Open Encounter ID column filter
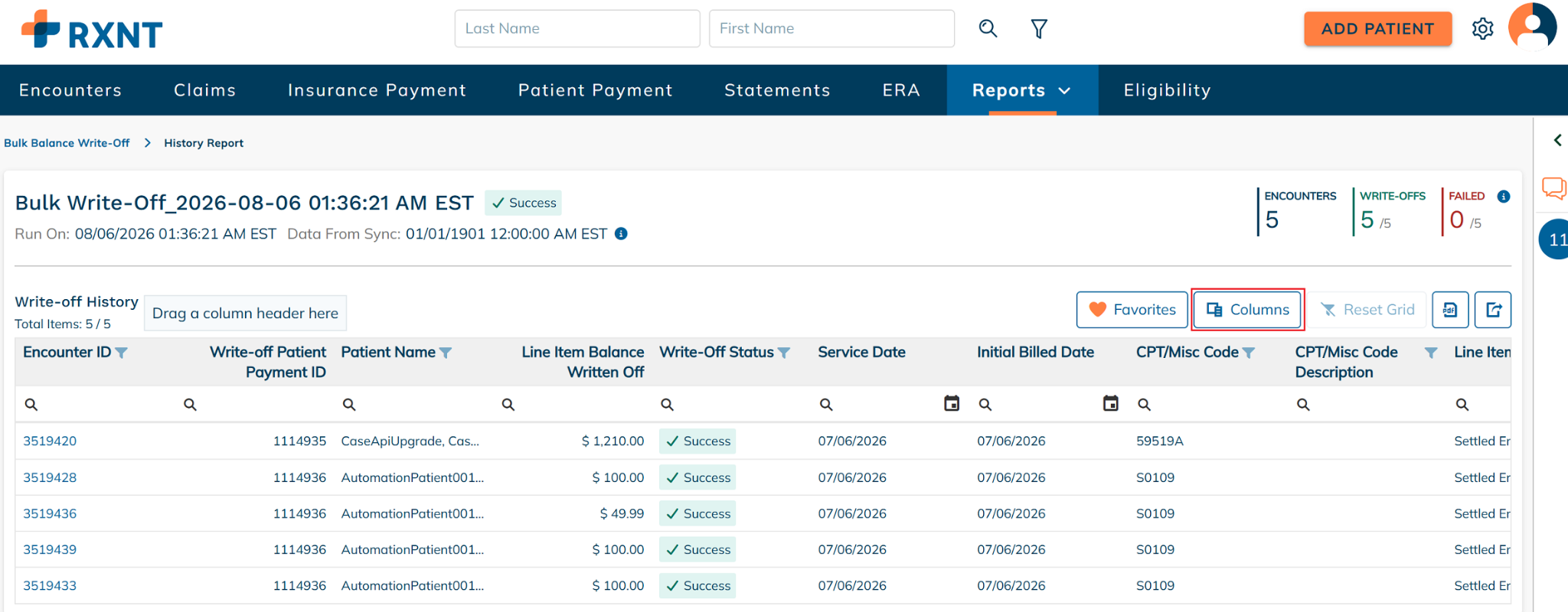Viewport: 1568px width, 612px height. 121,353
